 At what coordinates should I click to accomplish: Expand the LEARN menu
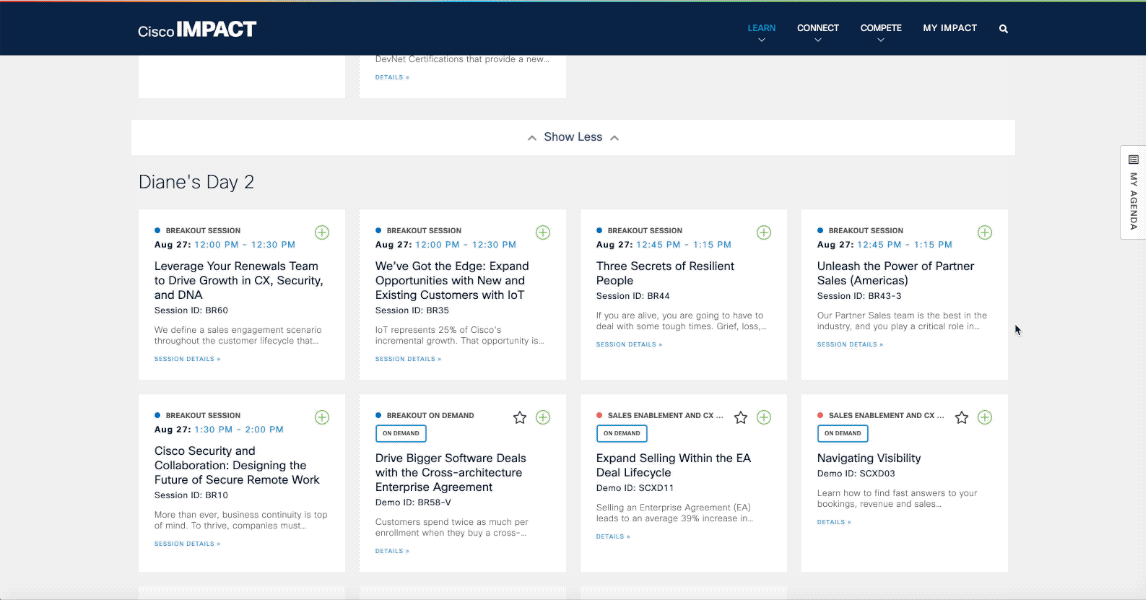[761, 31]
